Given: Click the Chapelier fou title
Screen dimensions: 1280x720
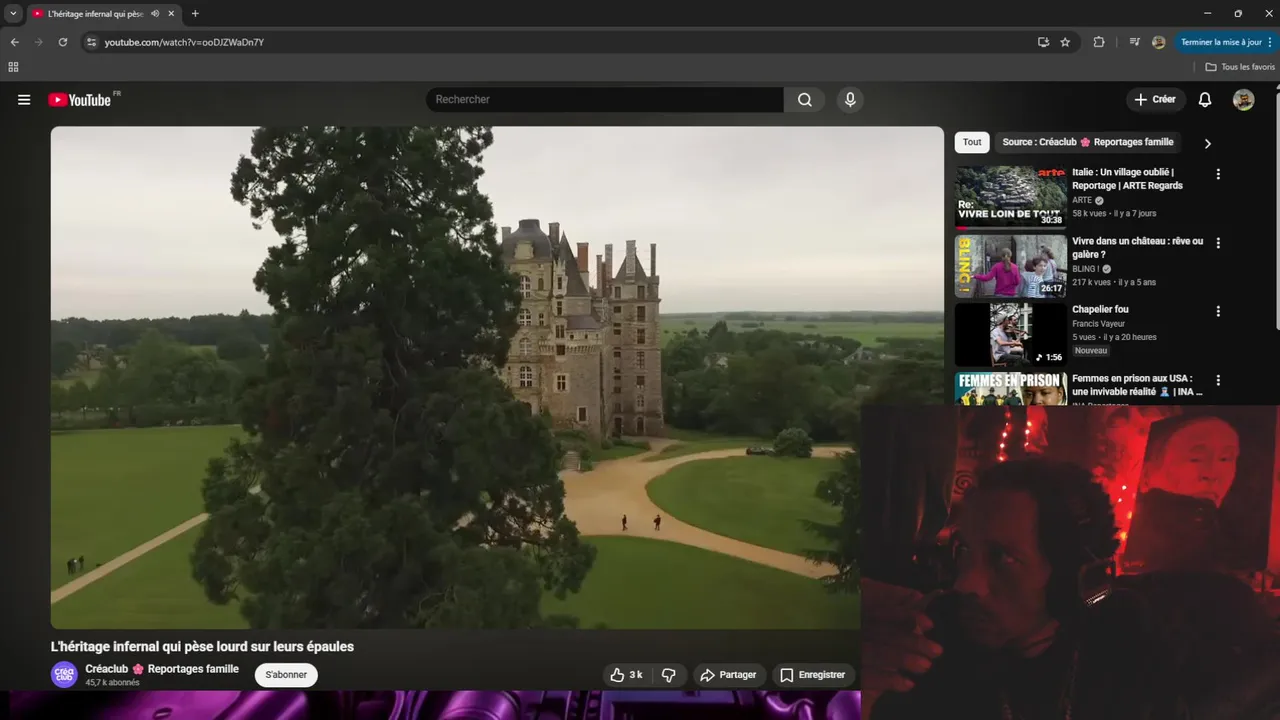Looking at the screenshot, I should pyautogui.click(x=1100, y=310).
